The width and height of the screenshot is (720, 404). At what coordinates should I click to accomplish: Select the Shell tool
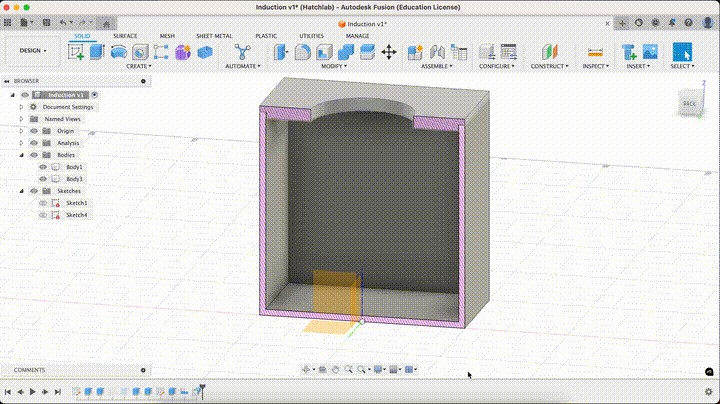coord(324,52)
